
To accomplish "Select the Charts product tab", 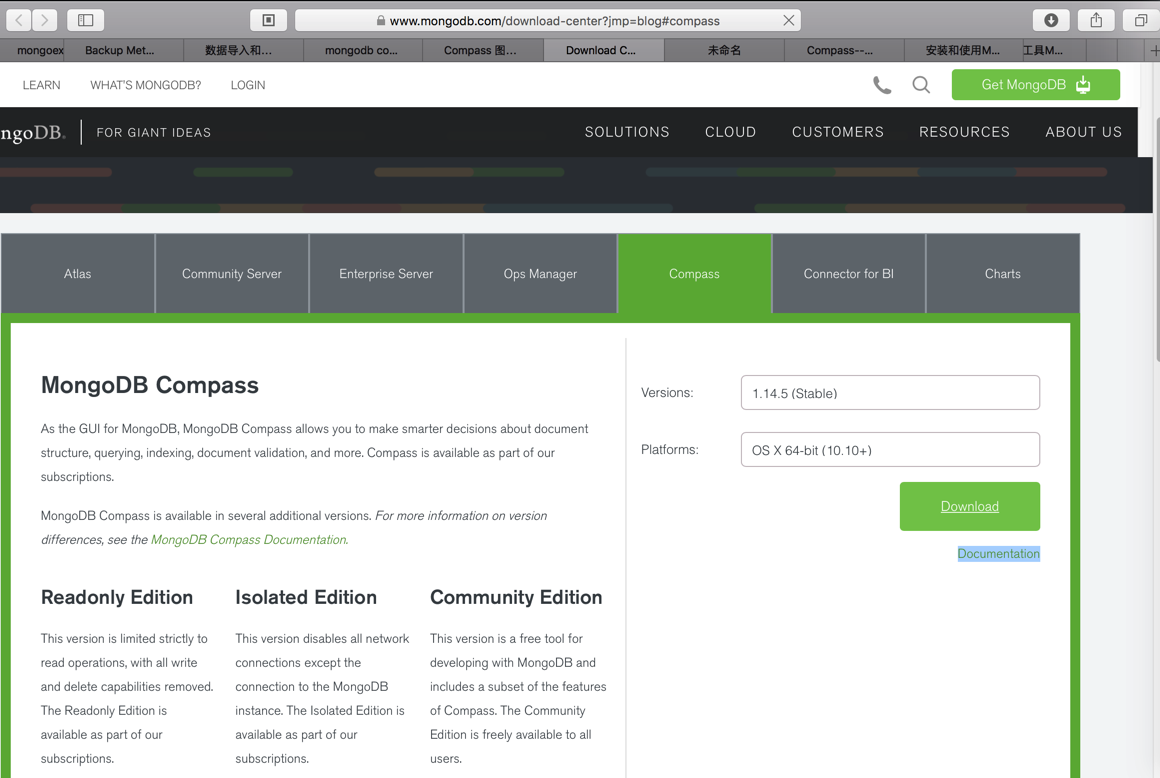I will pyautogui.click(x=1002, y=274).
